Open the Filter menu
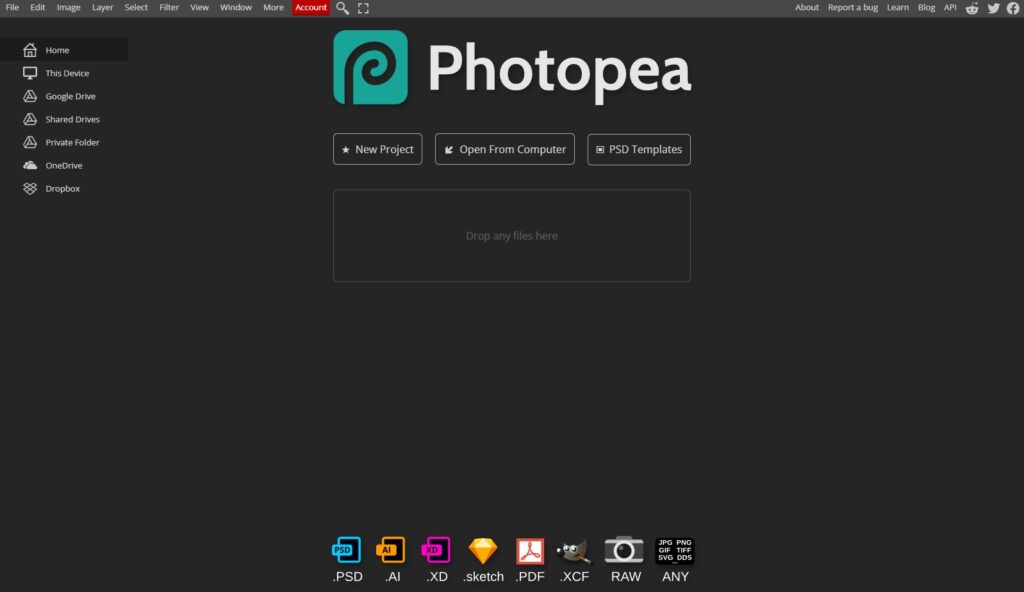The height and width of the screenshot is (592, 1024). 169,8
